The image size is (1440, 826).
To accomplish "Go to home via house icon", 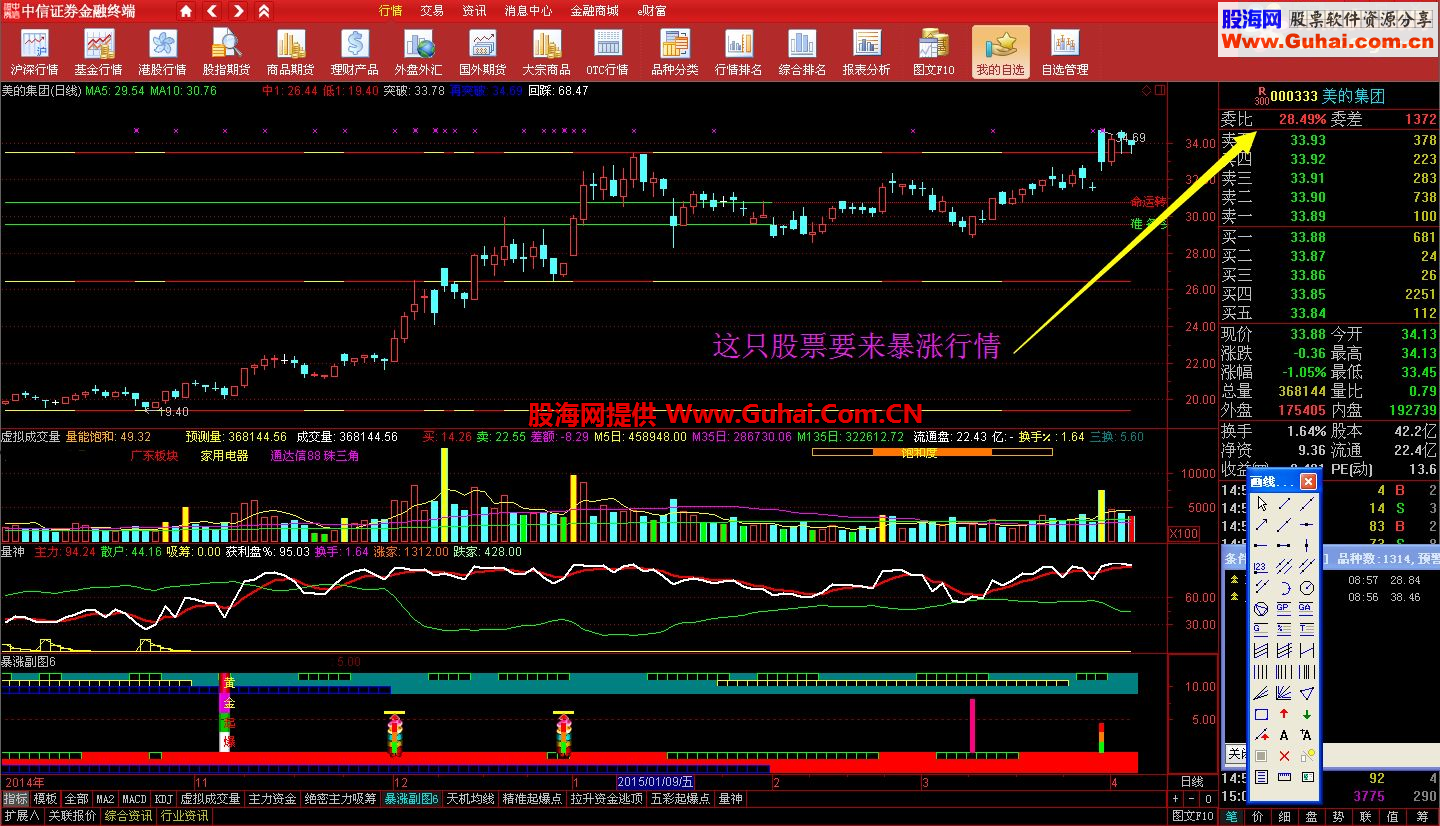I will point(187,12).
